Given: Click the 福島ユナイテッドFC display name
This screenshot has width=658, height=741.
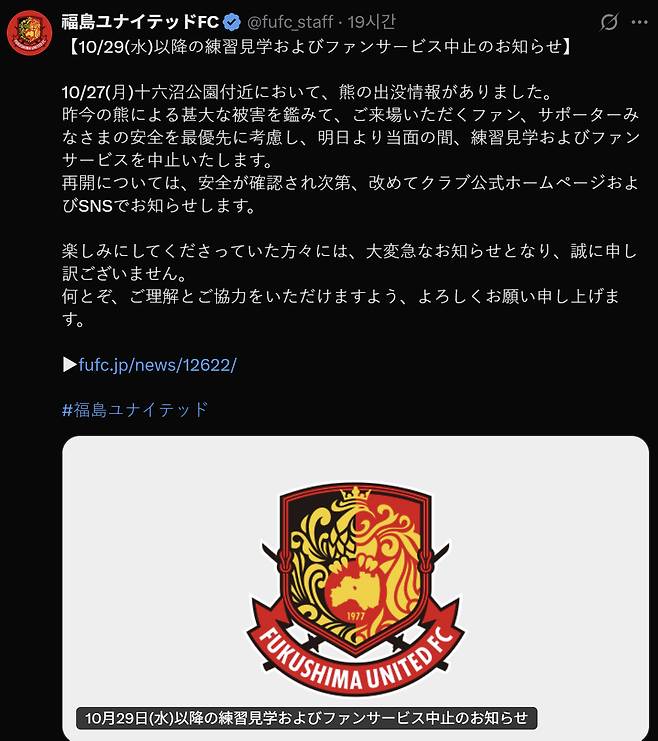Looking at the screenshot, I should click(x=140, y=22).
